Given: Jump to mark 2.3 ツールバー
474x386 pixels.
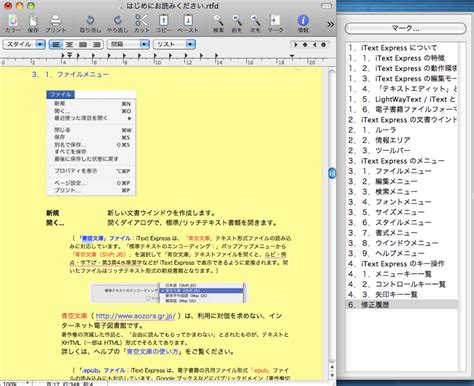Looking at the screenshot, I should coord(402,151).
